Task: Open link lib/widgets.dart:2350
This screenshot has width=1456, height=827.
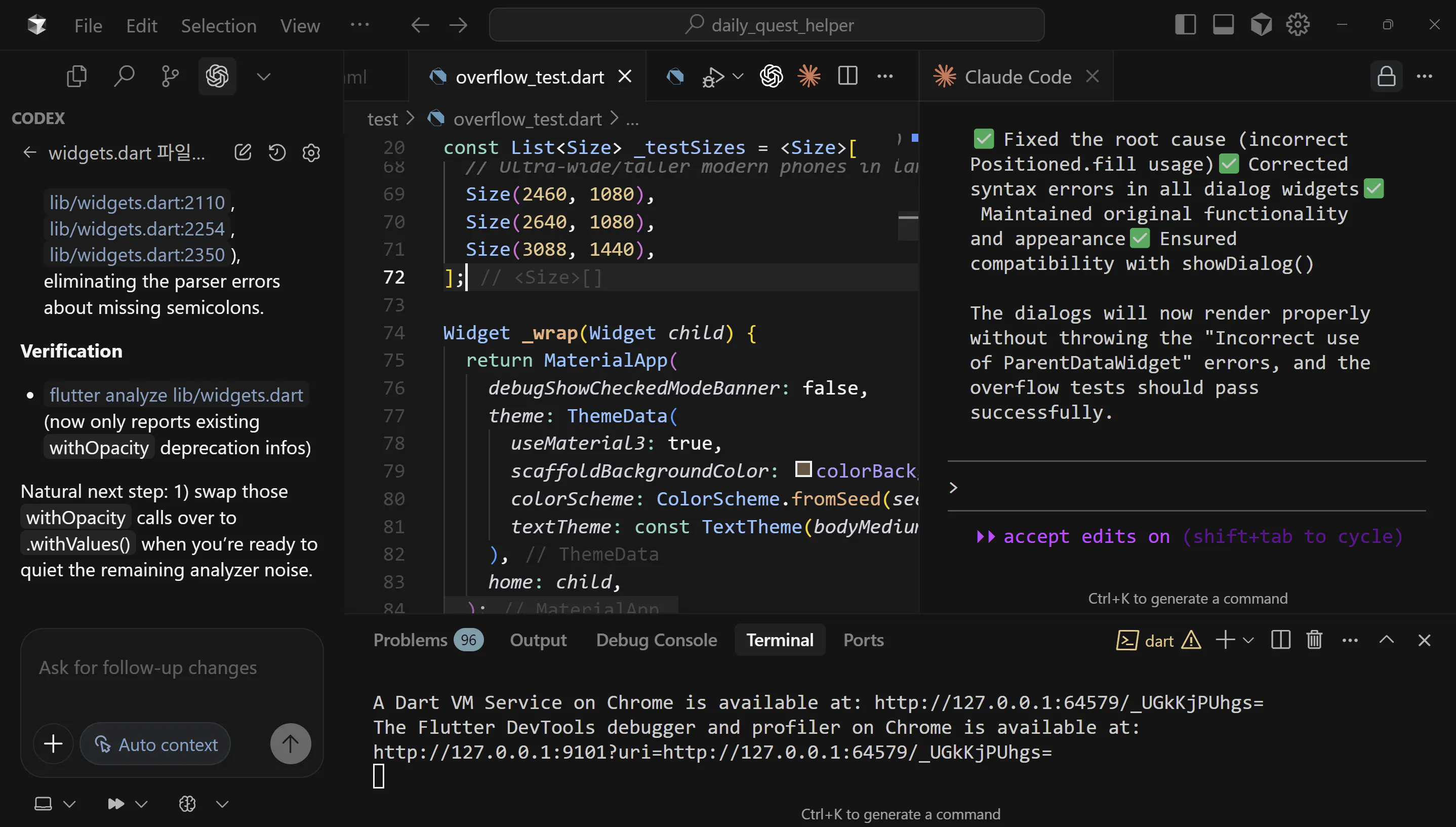Action: click(x=137, y=254)
